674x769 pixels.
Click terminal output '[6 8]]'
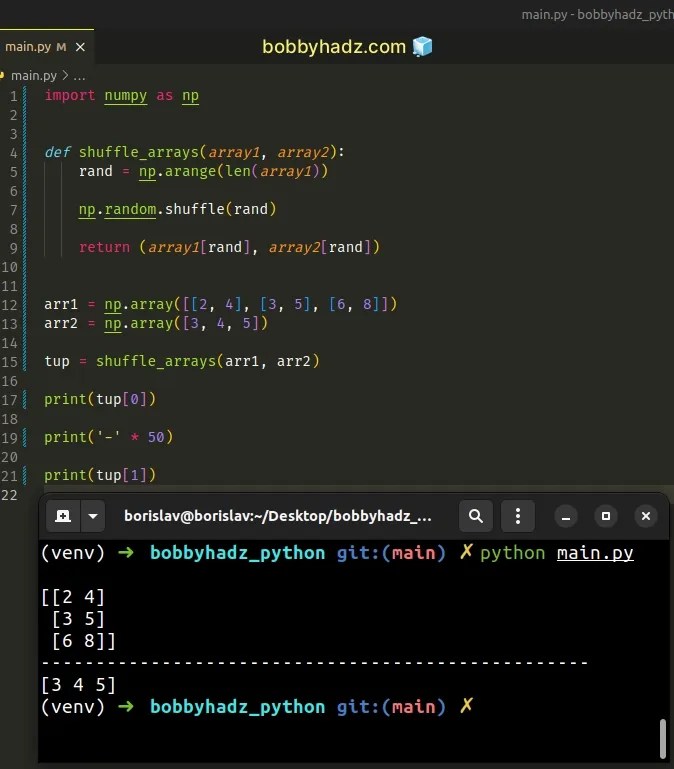point(84,641)
